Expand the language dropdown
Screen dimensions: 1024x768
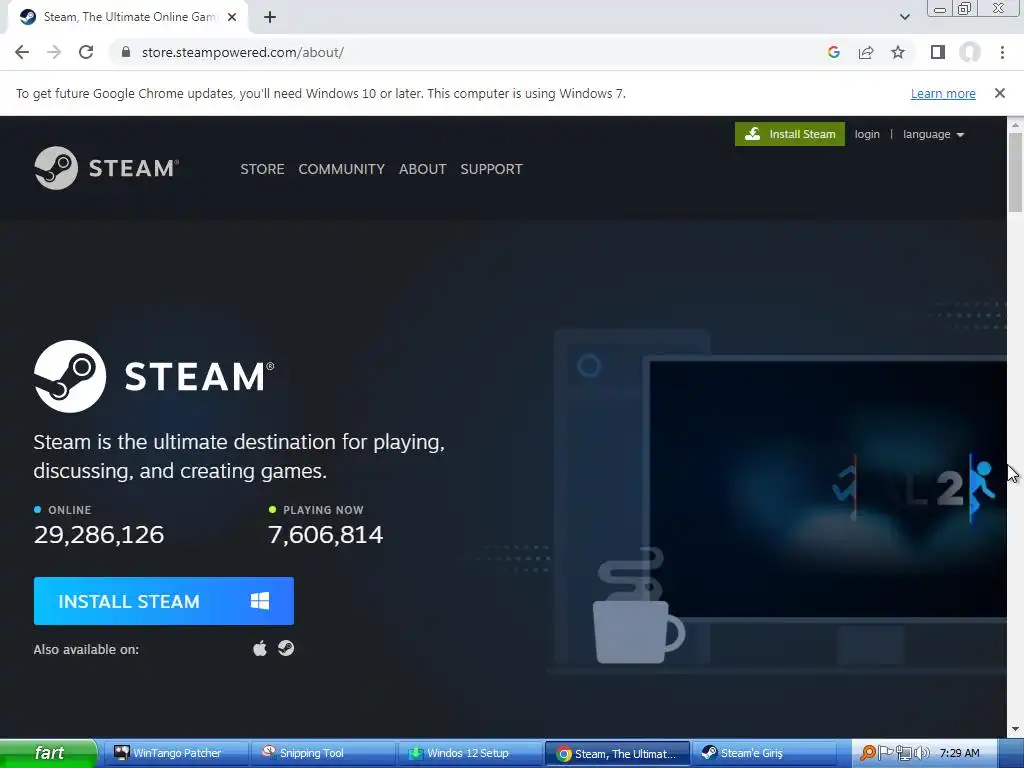click(x=933, y=135)
